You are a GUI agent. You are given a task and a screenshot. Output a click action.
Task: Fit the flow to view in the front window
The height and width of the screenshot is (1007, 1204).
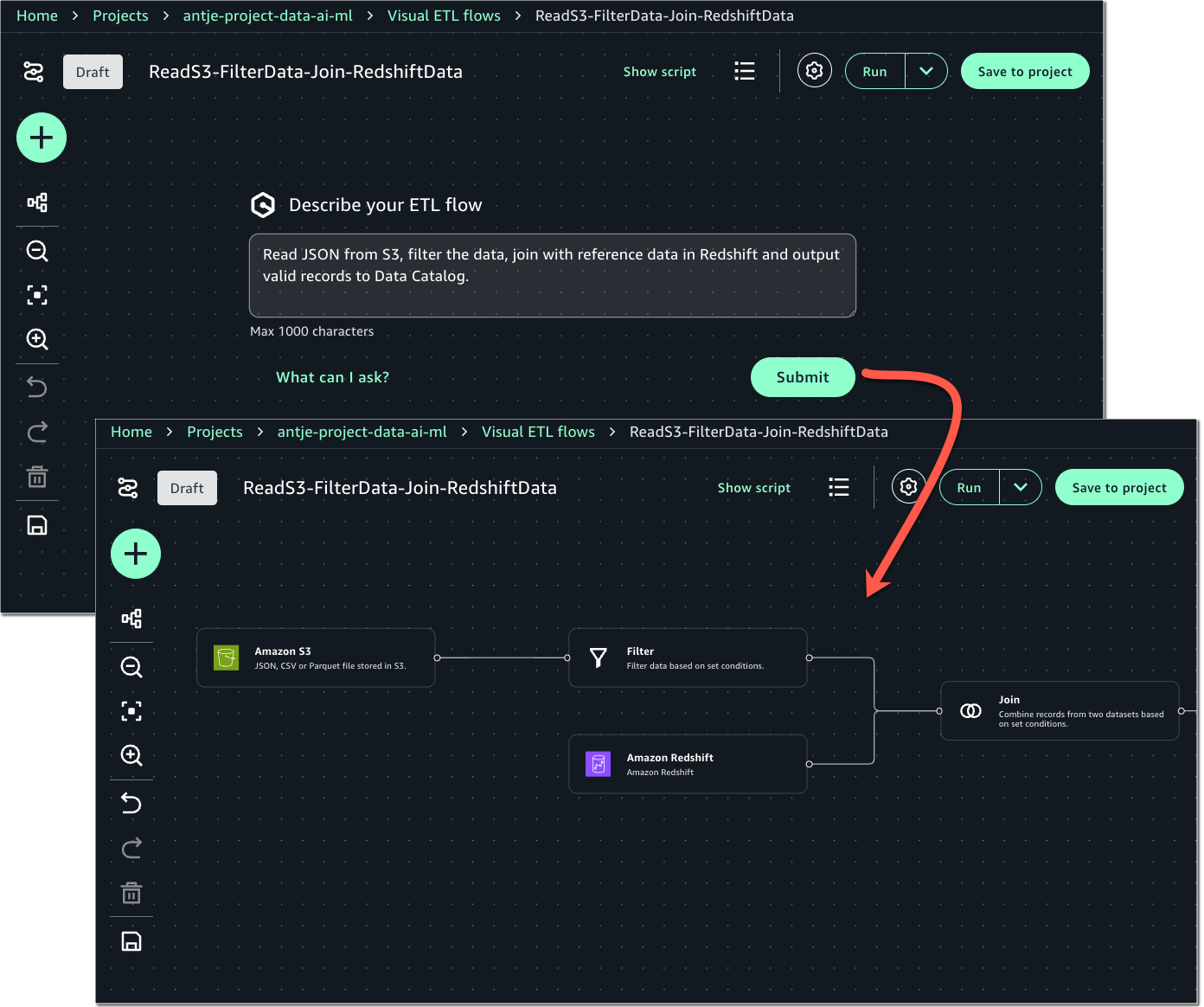131,711
